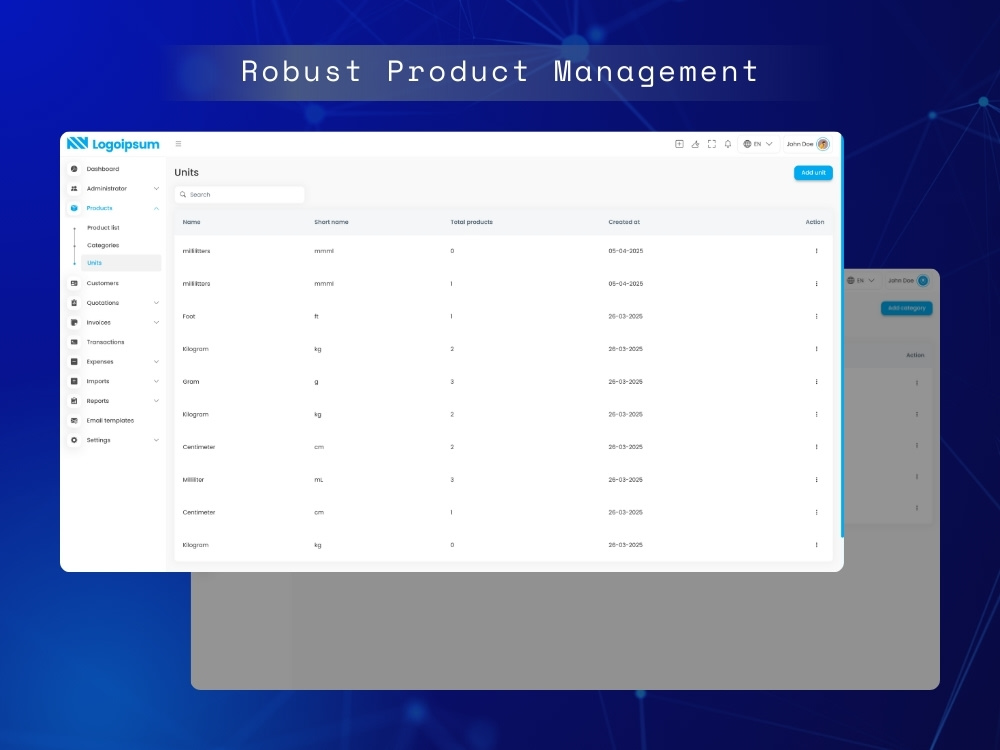Click the quick add plus icon in header
Screen dimensions: 1000x750
click(679, 144)
